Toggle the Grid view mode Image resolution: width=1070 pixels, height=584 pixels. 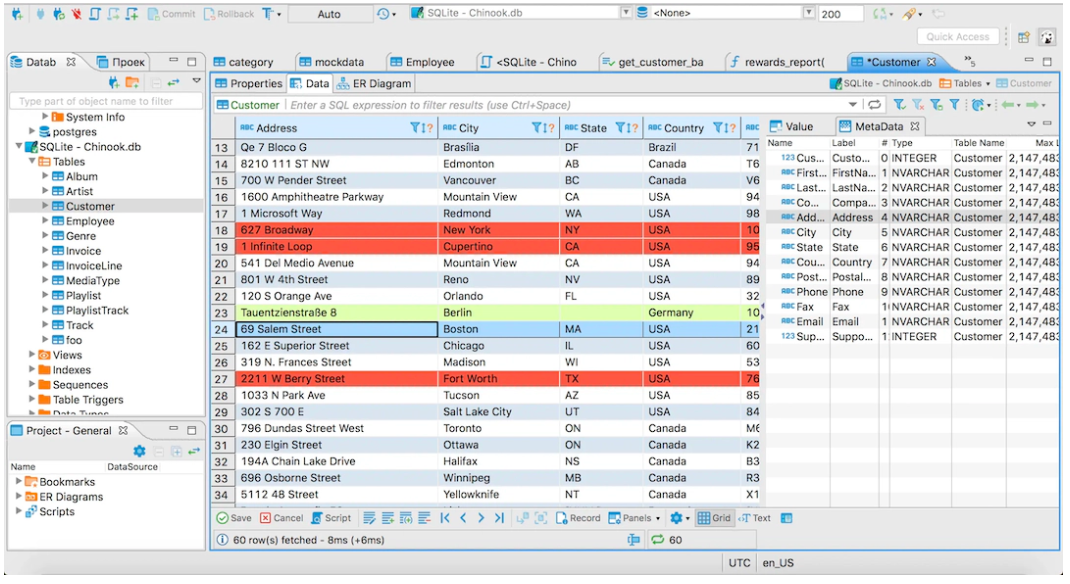tap(714, 519)
